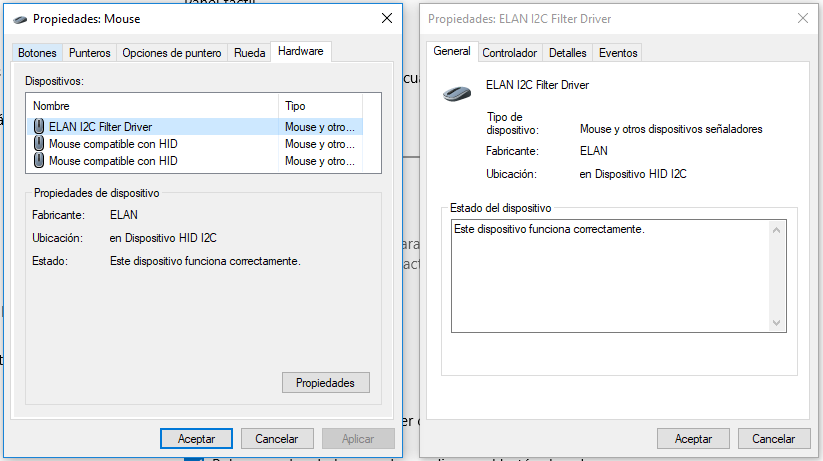Click Cancelar in Mouse properties window

pyautogui.click(x=277, y=438)
